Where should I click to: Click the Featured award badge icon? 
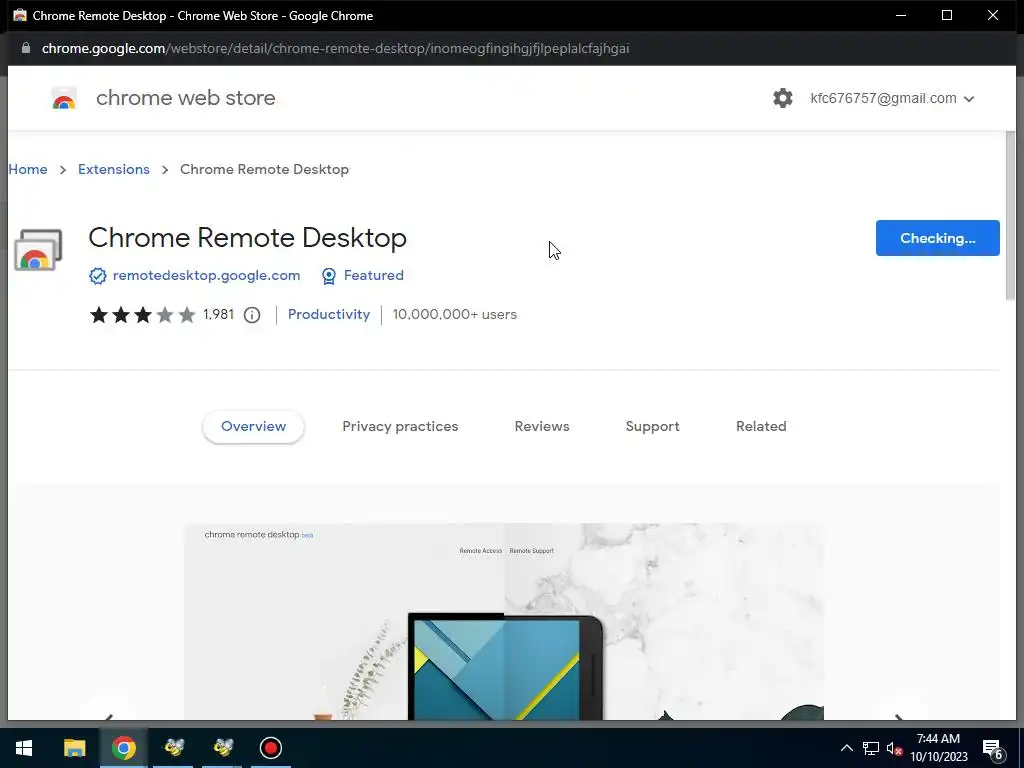click(x=328, y=276)
